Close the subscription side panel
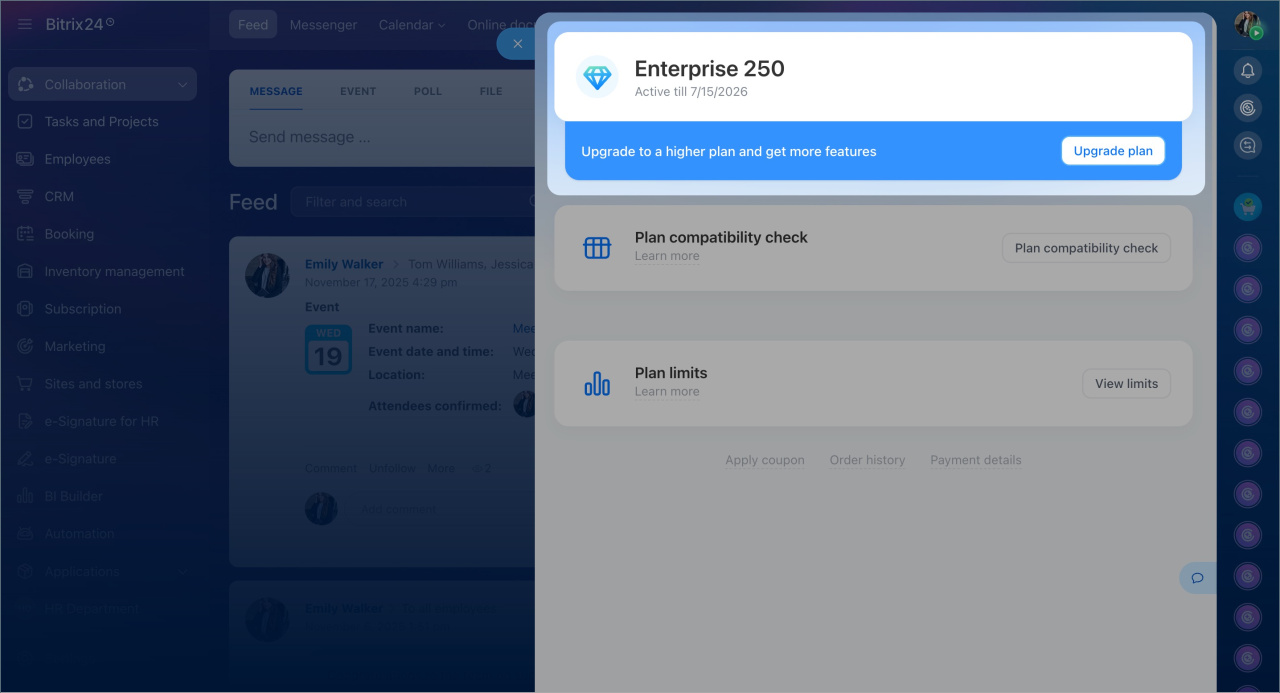1280x693 pixels. click(517, 44)
